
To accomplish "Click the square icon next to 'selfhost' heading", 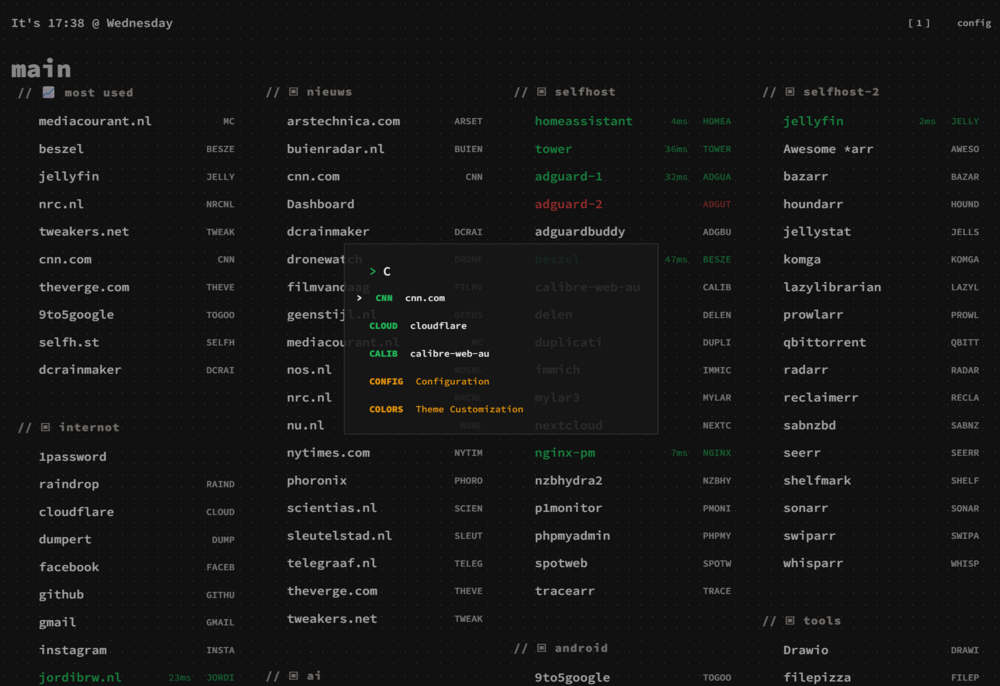I will (x=541, y=92).
